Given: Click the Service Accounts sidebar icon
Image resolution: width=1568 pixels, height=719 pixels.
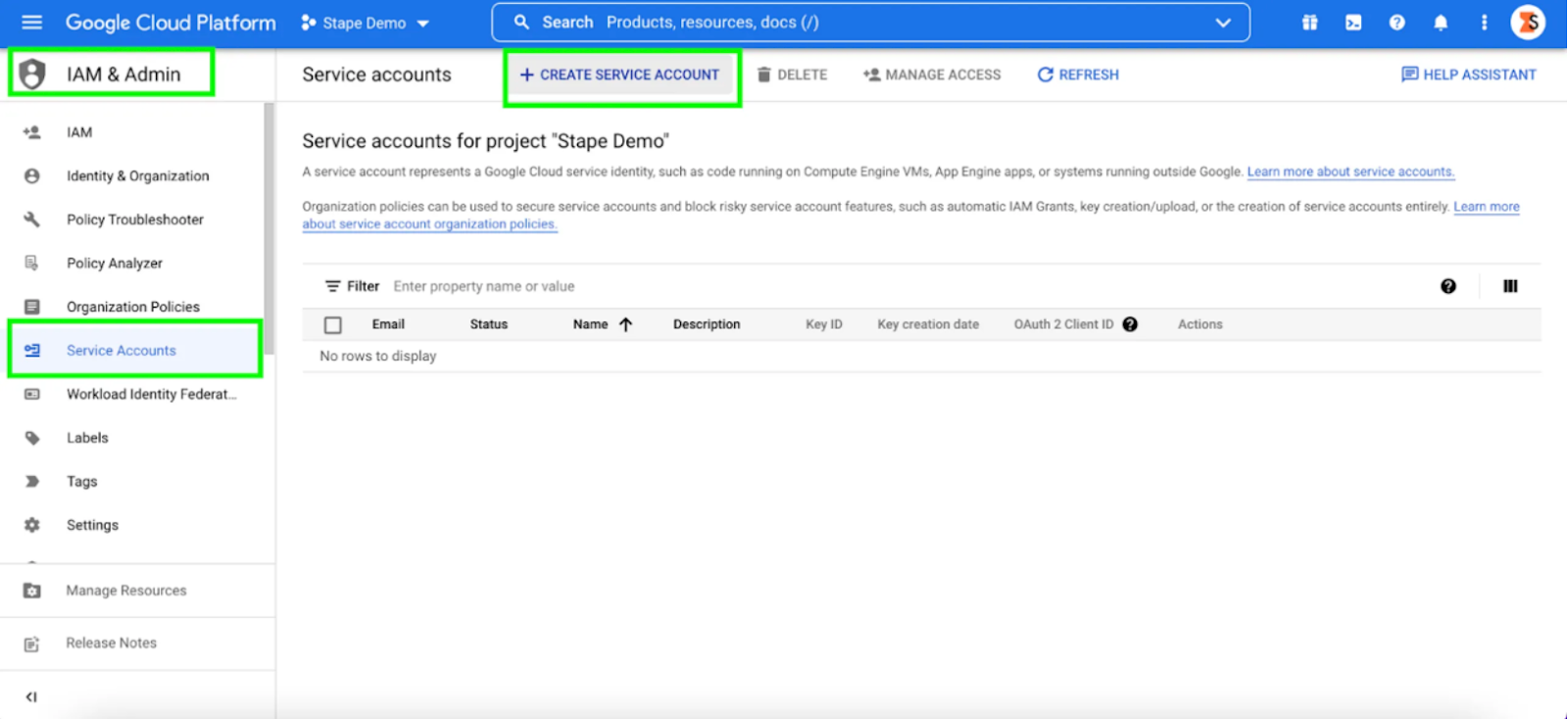Looking at the screenshot, I should click(32, 351).
